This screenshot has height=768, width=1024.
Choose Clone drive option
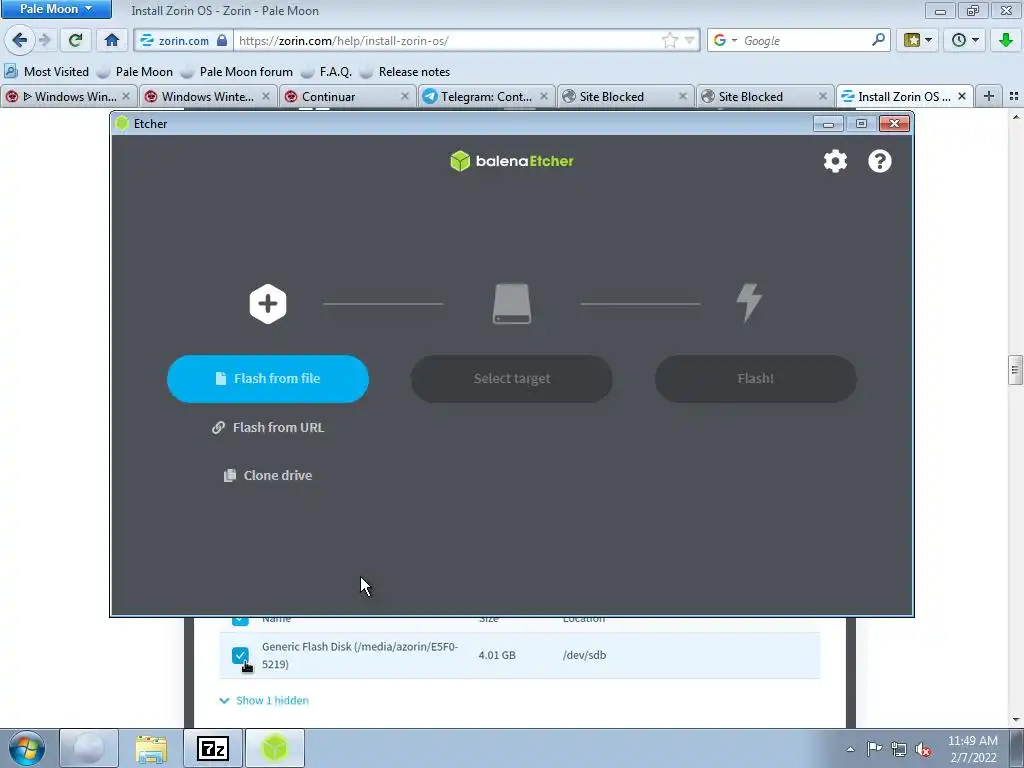coord(268,475)
